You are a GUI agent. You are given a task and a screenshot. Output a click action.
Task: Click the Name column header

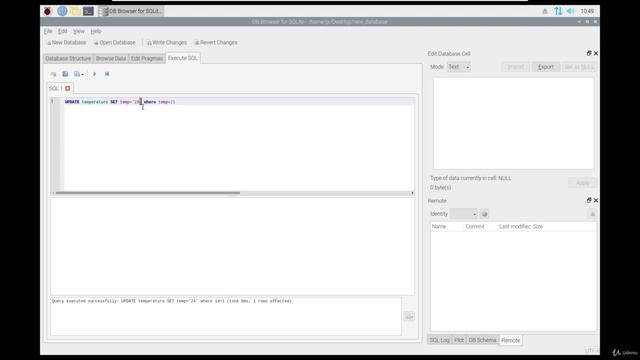pos(439,227)
